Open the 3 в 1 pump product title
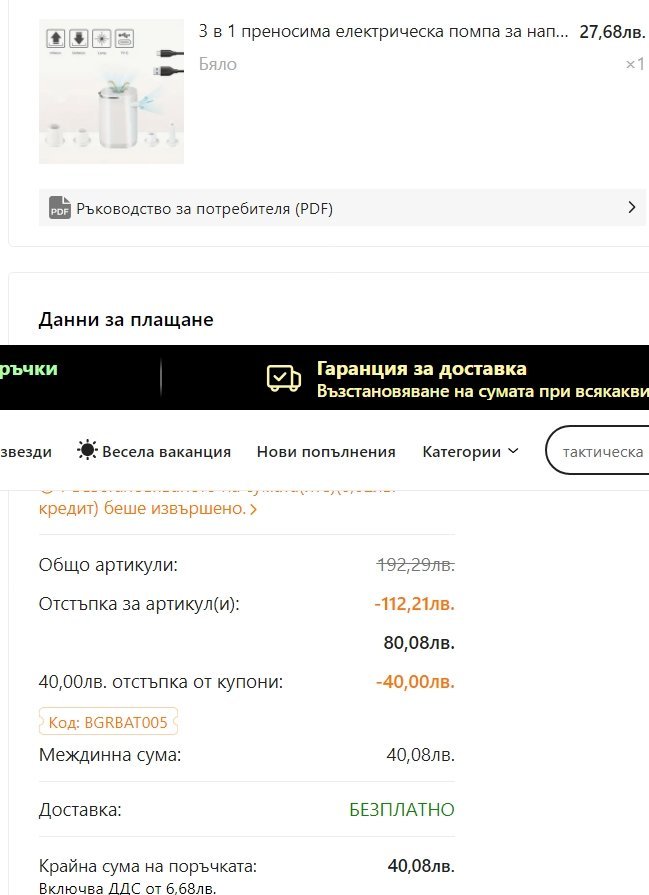649x895 pixels. (384, 32)
